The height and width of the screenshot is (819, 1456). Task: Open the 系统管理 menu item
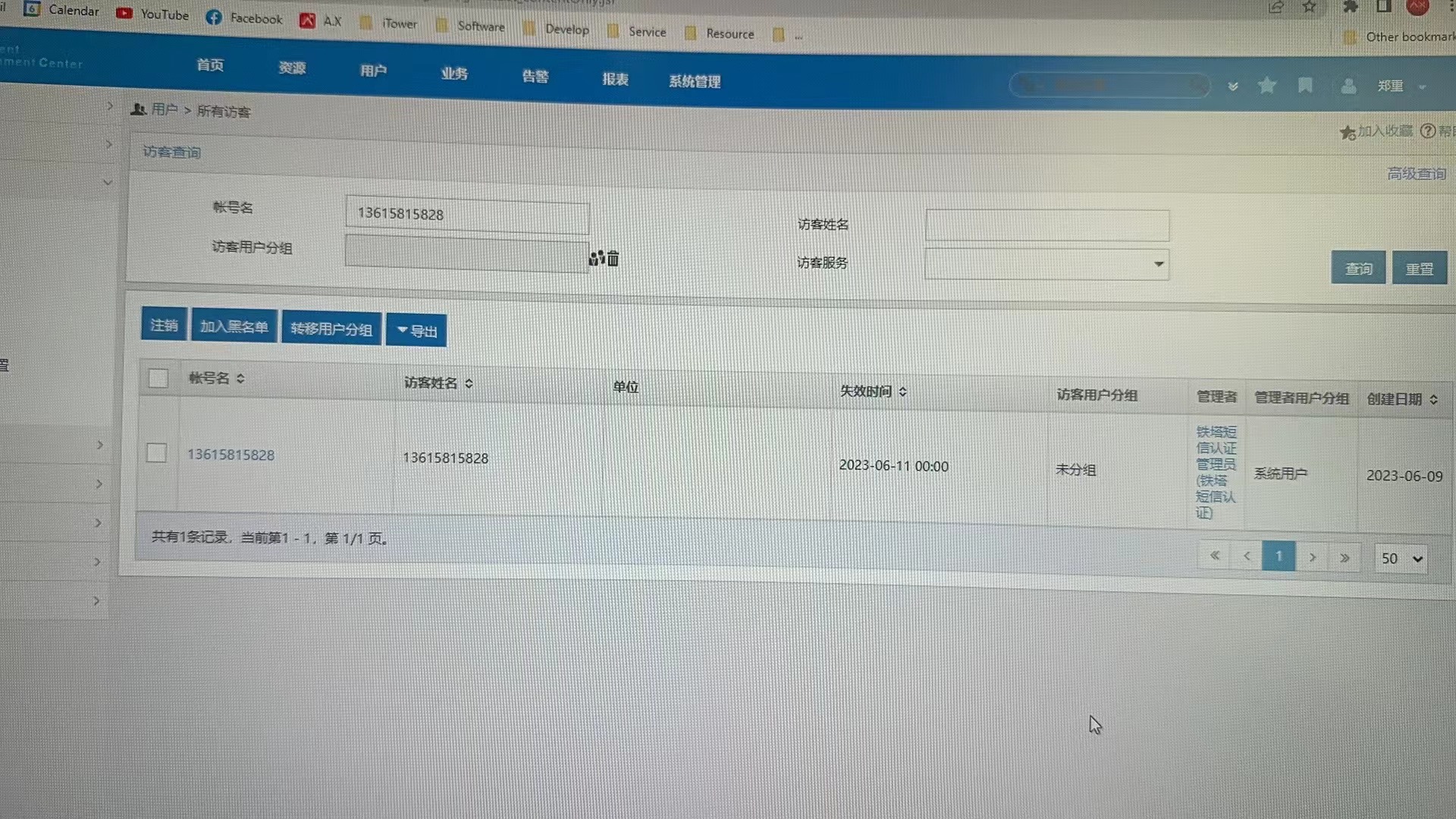coord(695,82)
